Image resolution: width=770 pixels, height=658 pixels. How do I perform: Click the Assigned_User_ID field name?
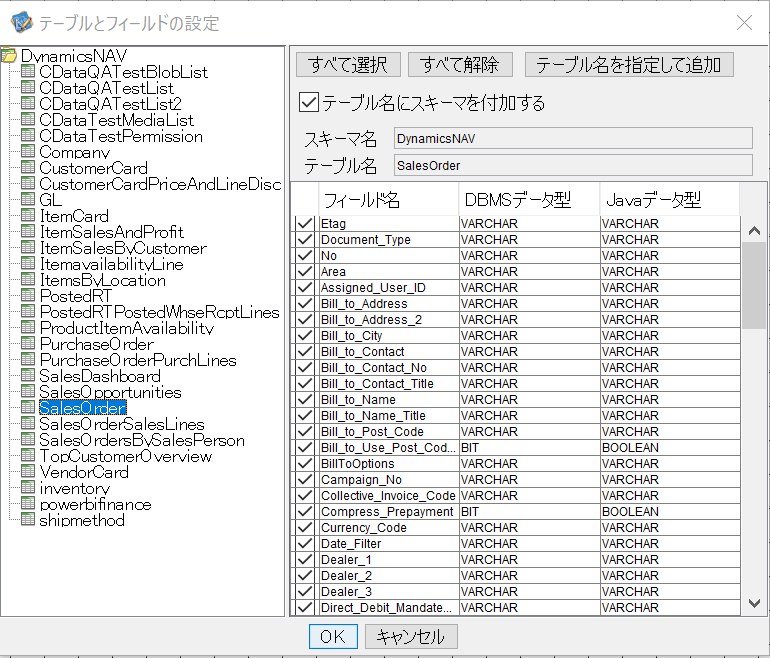[x=373, y=287]
